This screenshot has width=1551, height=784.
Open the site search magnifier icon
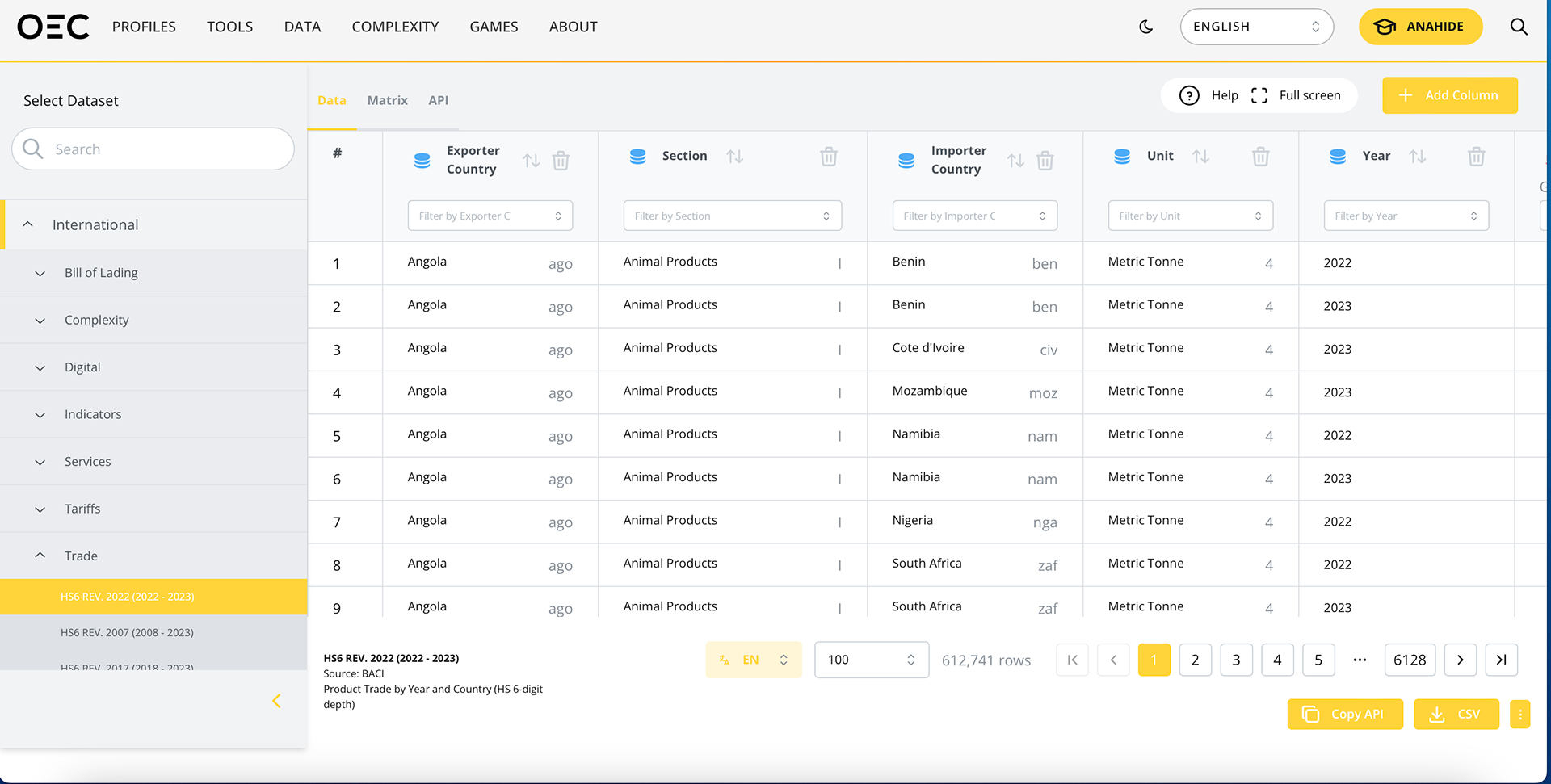(1519, 27)
